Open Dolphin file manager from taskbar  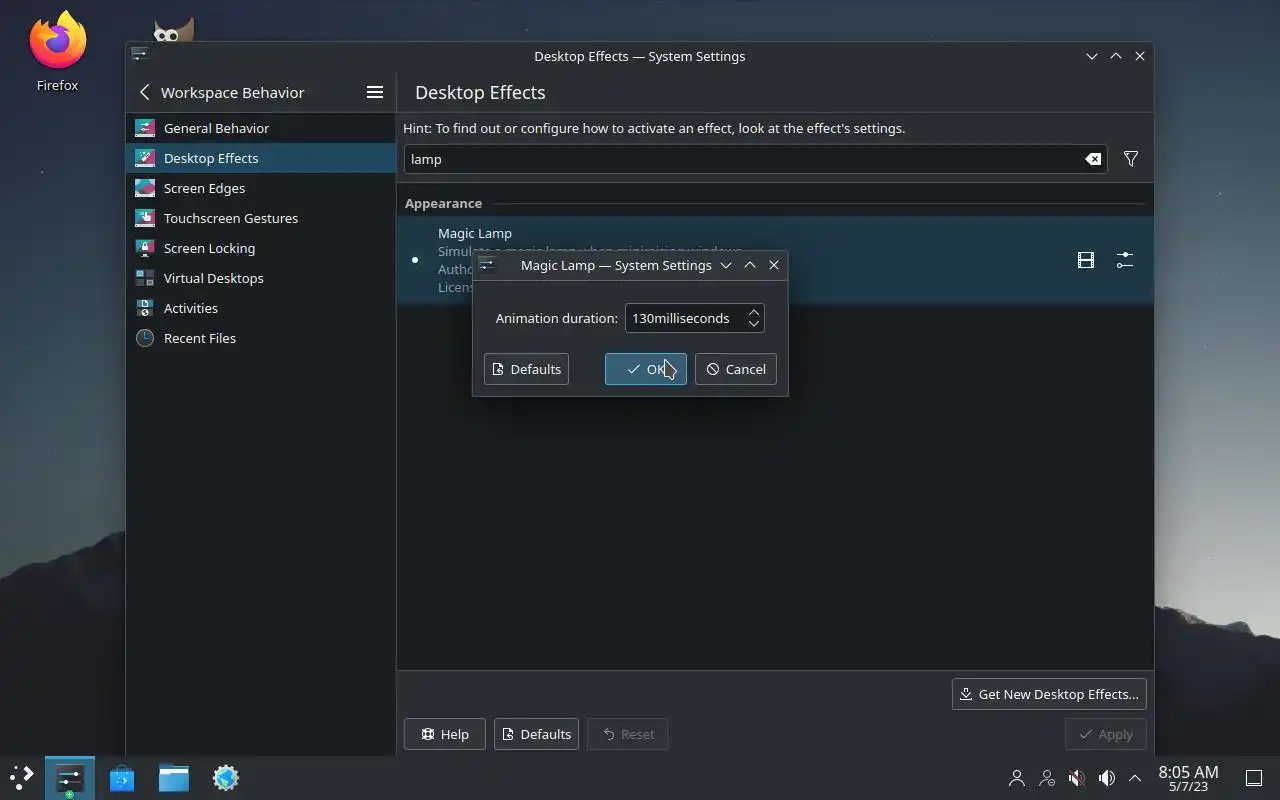(174, 777)
